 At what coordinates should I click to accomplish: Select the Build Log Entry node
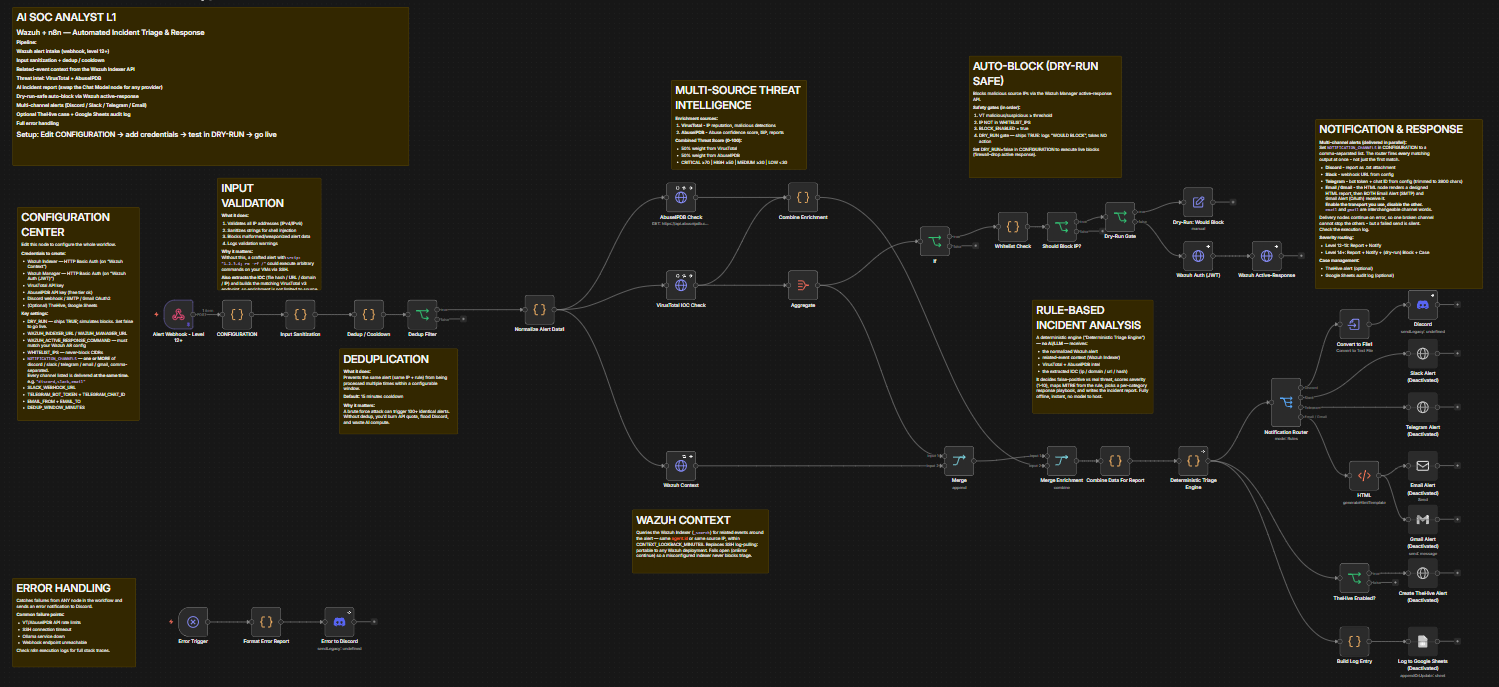pos(1353,640)
